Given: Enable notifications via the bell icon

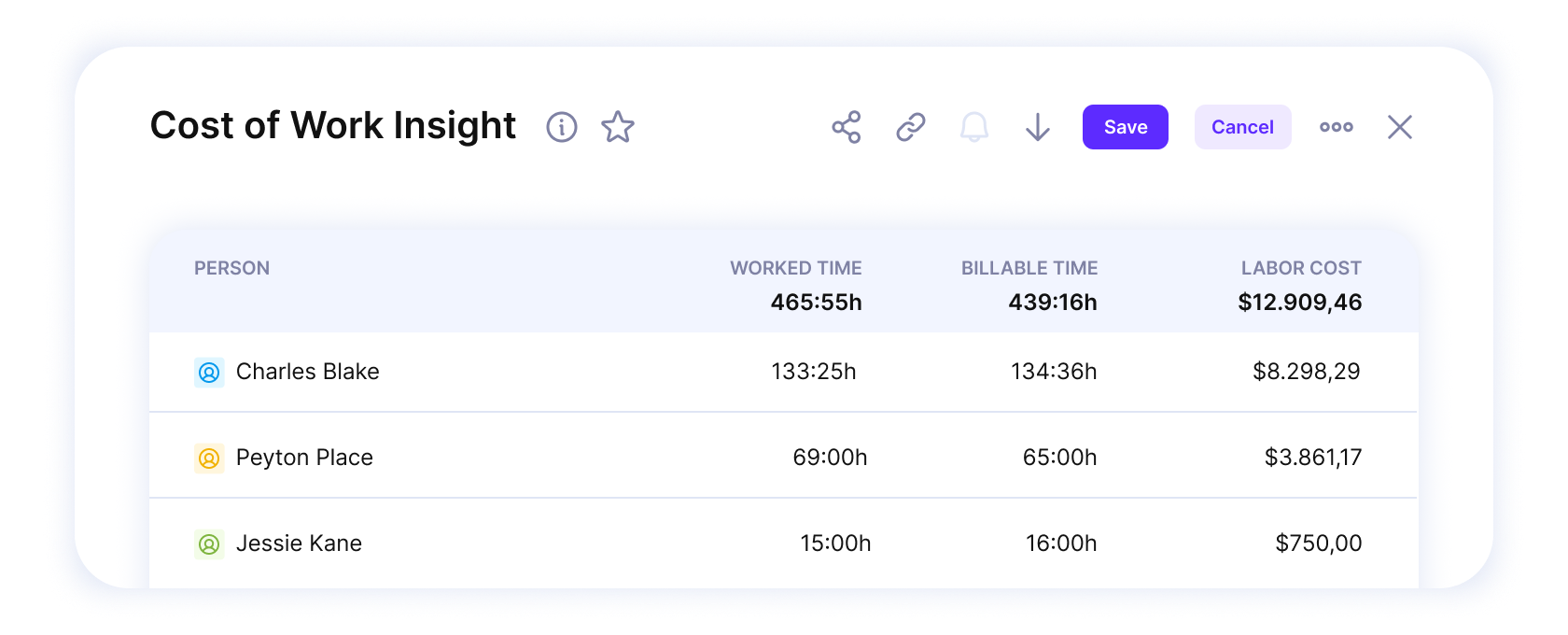Looking at the screenshot, I should 975,127.
